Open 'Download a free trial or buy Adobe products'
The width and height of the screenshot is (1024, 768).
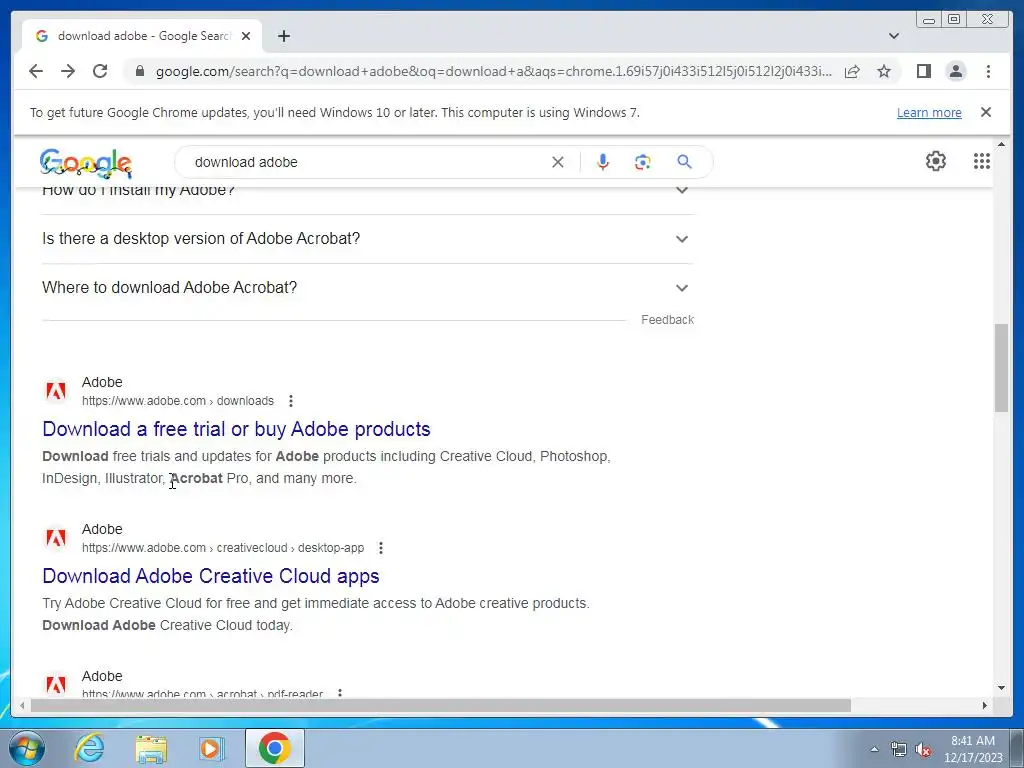click(236, 429)
